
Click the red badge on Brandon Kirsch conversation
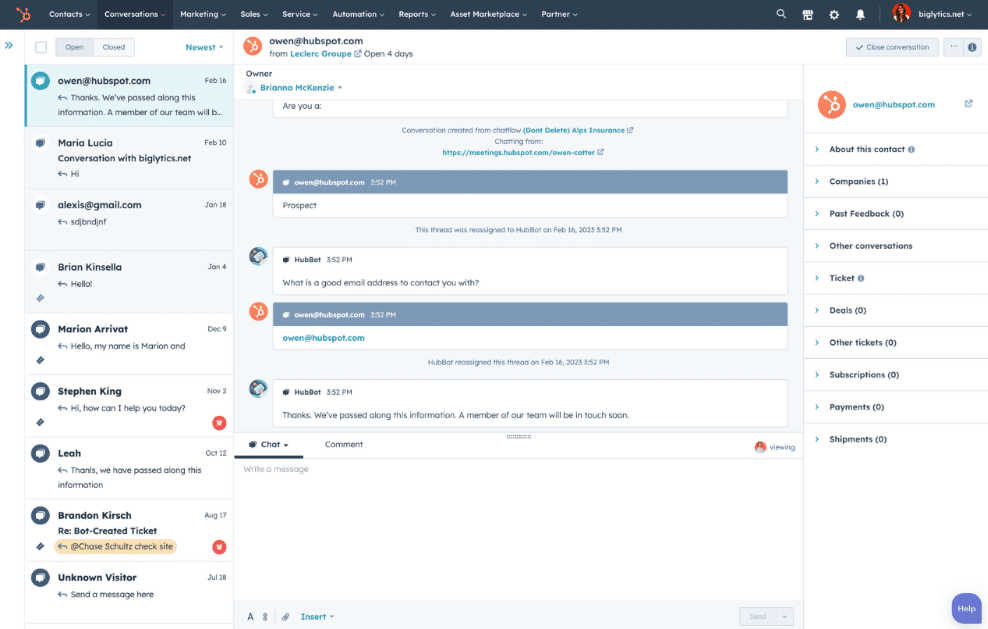pyautogui.click(x=219, y=547)
